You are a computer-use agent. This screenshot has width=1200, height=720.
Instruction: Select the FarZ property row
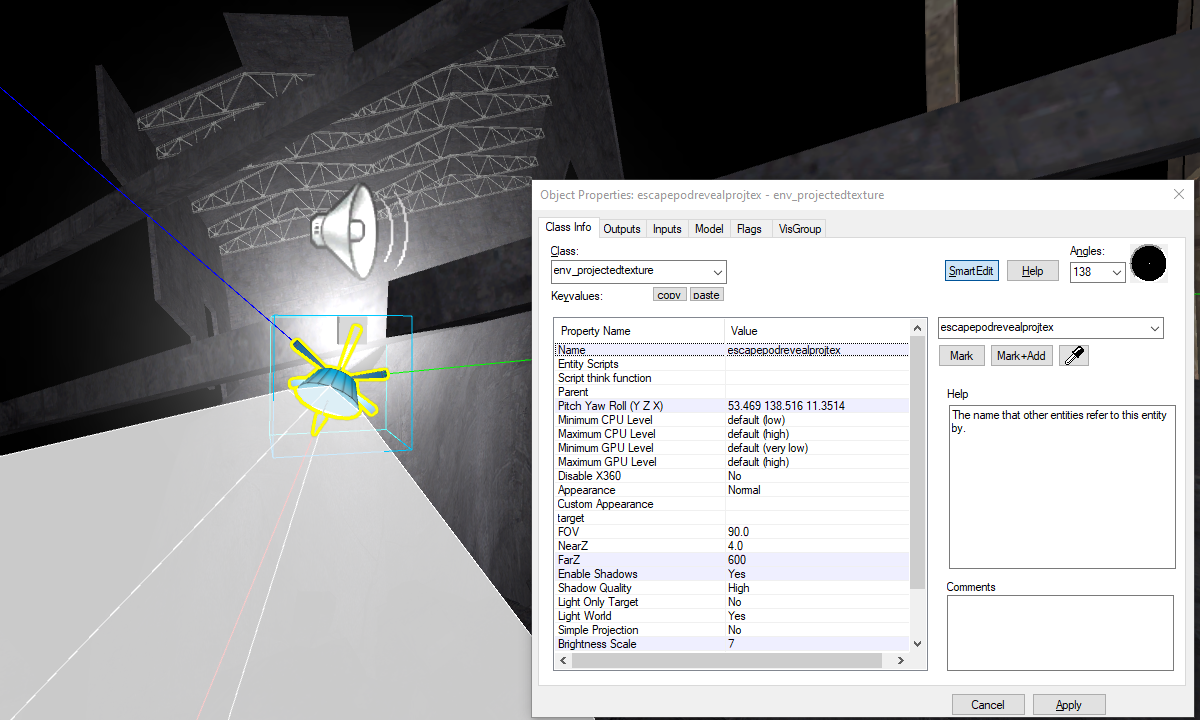pyautogui.click(x=732, y=560)
